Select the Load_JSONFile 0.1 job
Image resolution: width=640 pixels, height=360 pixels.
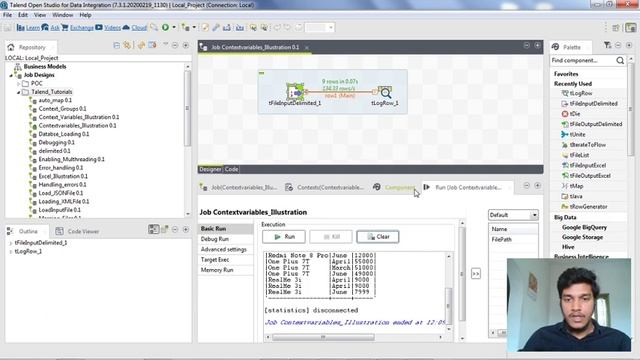pyautogui.click(x=60, y=193)
